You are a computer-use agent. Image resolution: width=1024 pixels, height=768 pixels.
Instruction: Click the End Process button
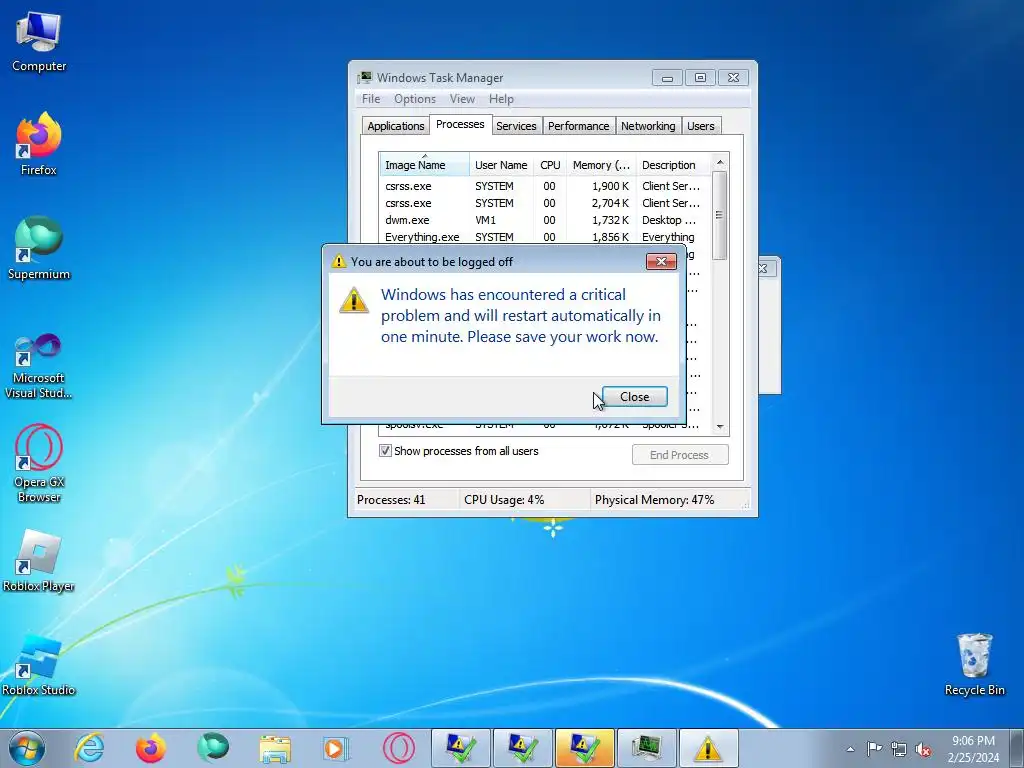click(680, 455)
